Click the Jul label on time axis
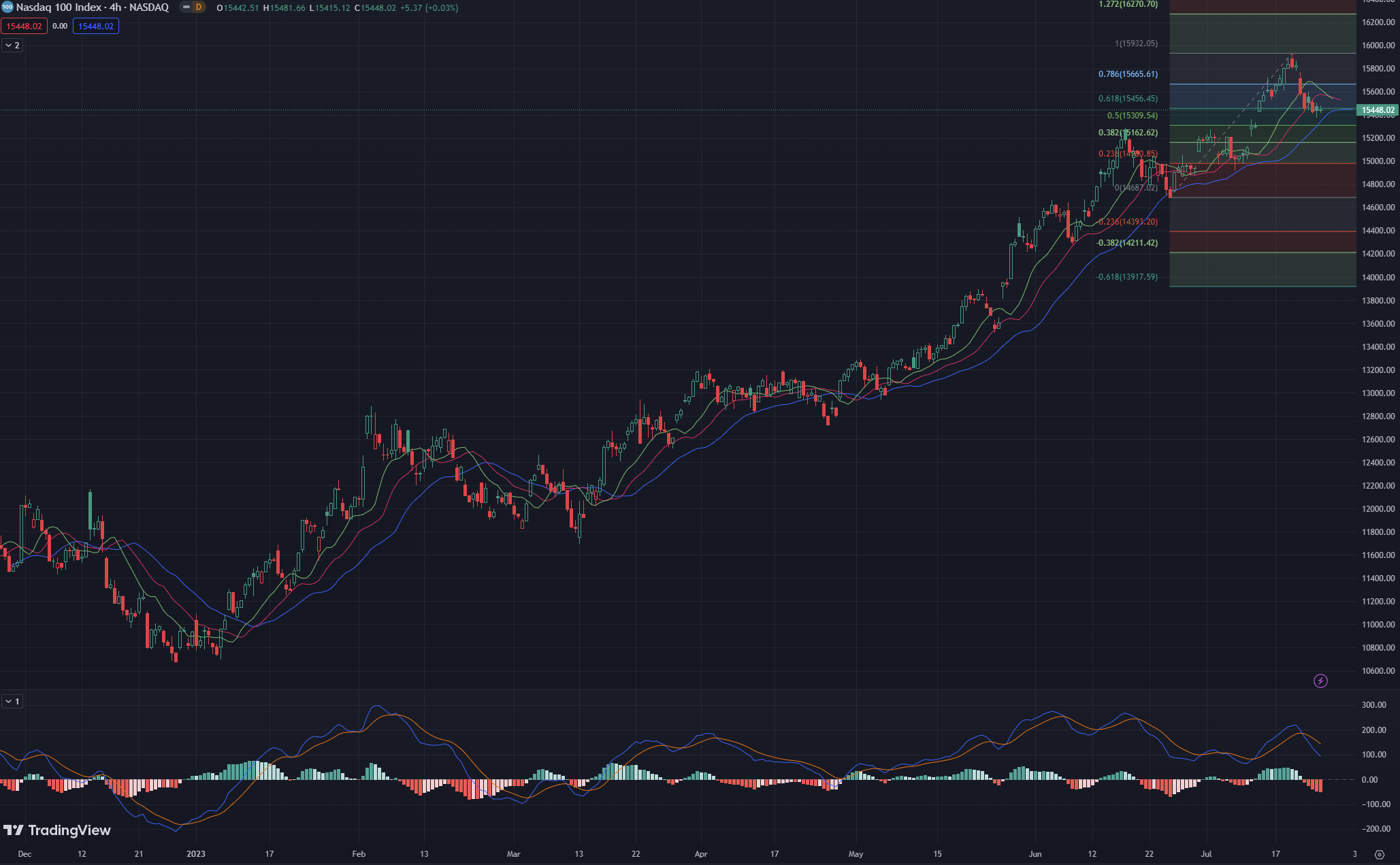The height and width of the screenshot is (865, 1400). click(x=1206, y=854)
